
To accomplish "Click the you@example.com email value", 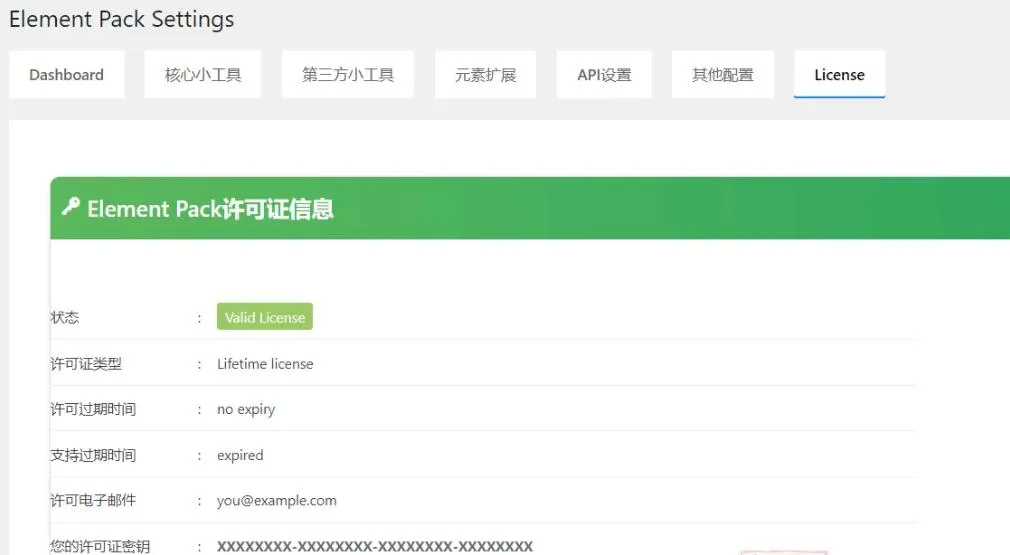I will (276, 500).
